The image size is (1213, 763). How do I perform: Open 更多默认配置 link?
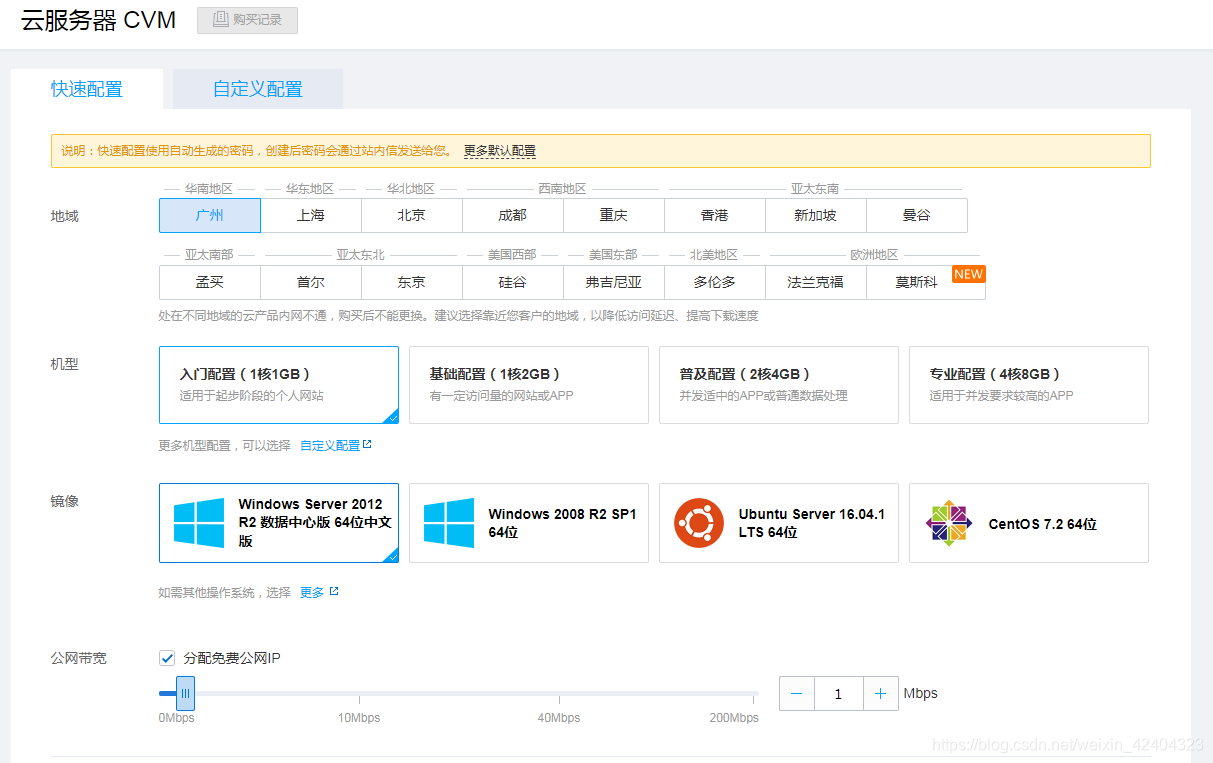pyautogui.click(x=500, y=151)
